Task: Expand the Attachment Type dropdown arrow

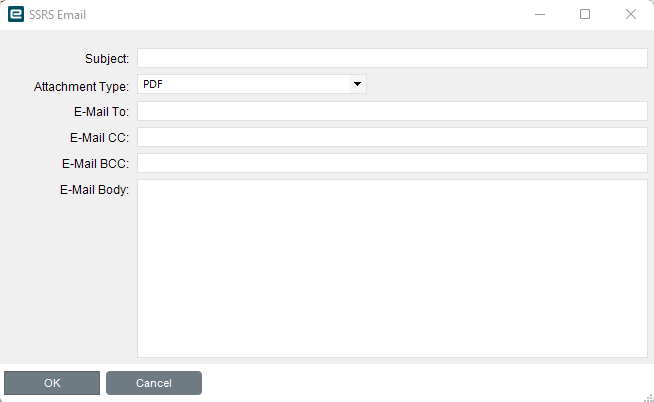Action: (356, 85)
